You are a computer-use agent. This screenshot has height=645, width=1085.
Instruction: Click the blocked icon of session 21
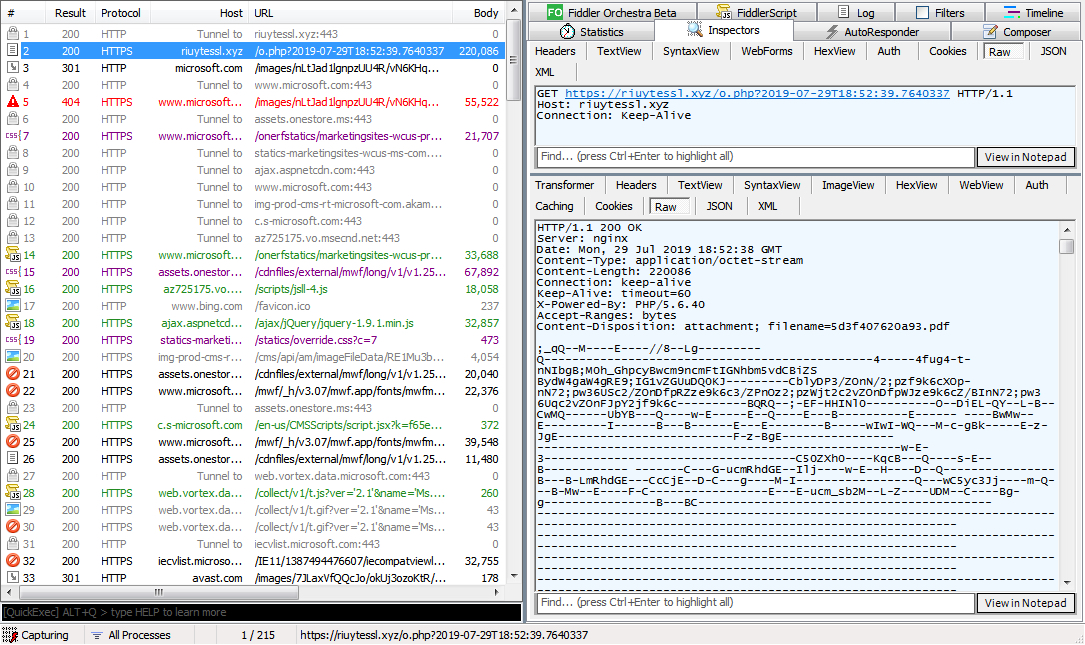12,374
